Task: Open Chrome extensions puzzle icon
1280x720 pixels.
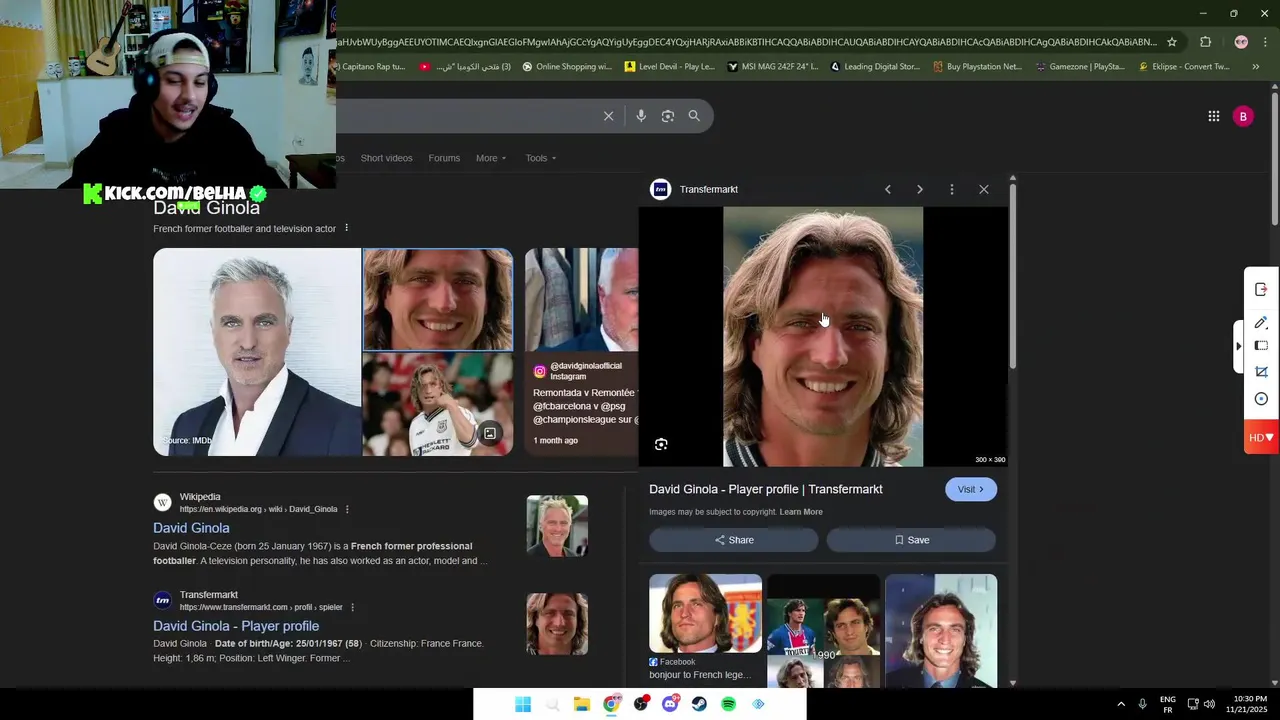Action: [1205, 42]
